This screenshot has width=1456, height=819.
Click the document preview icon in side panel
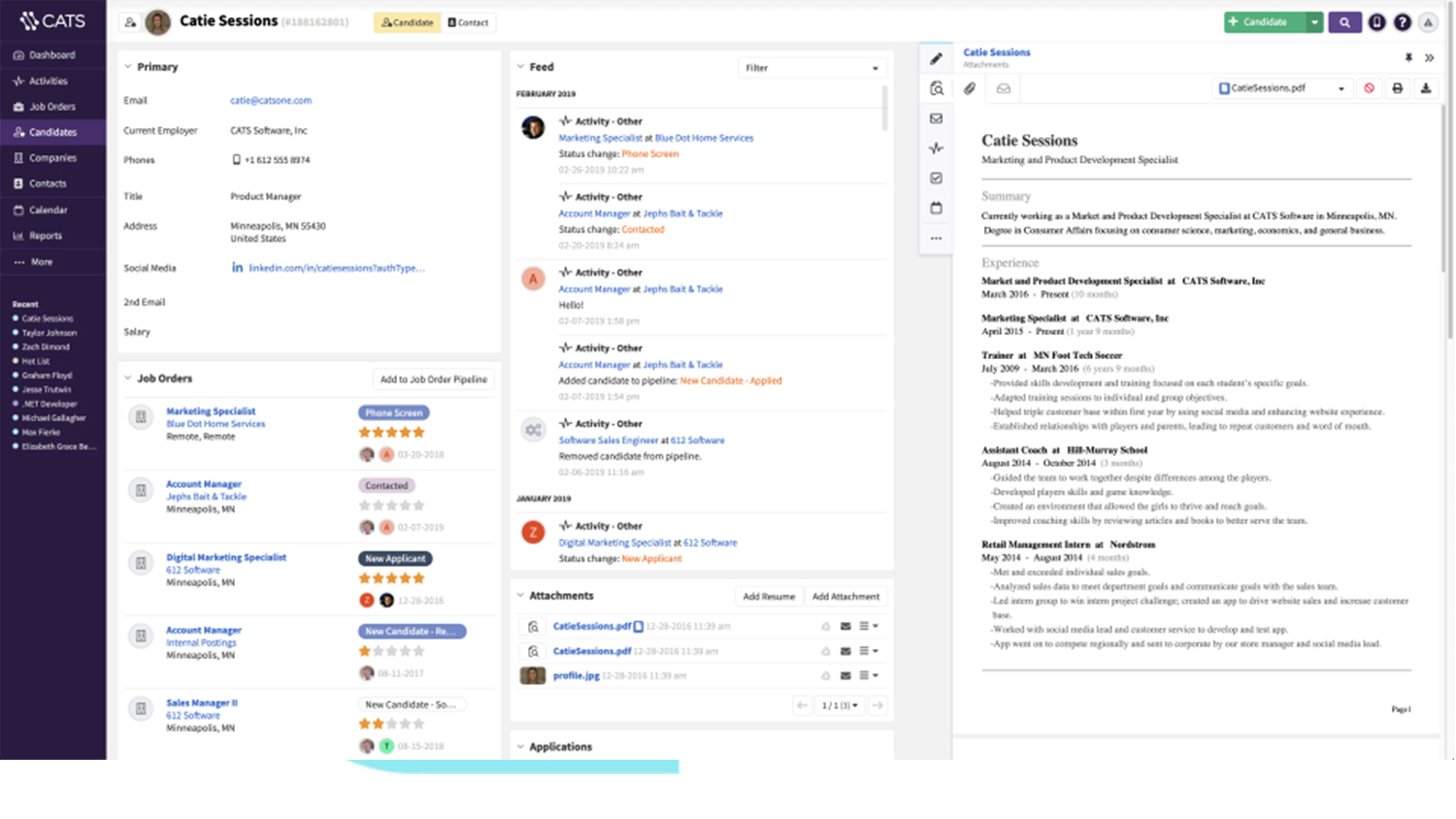click(936, 88)
